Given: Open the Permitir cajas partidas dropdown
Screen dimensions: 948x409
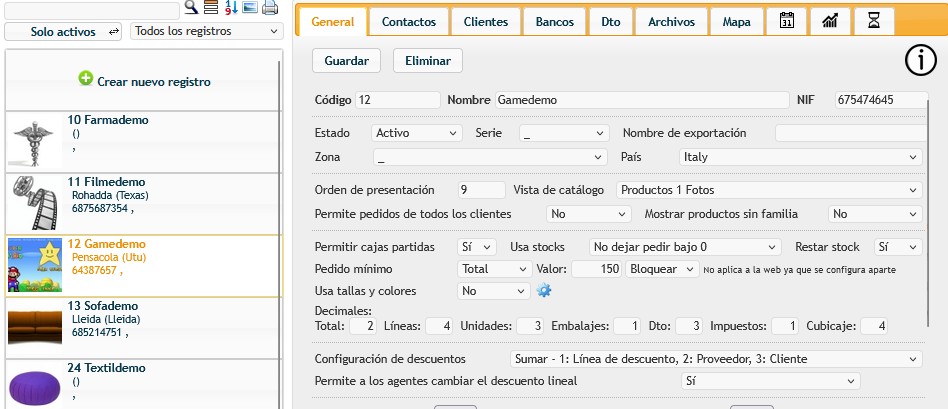Looking at the screenshot, I should pyautogui.click(x=477, y=247).
